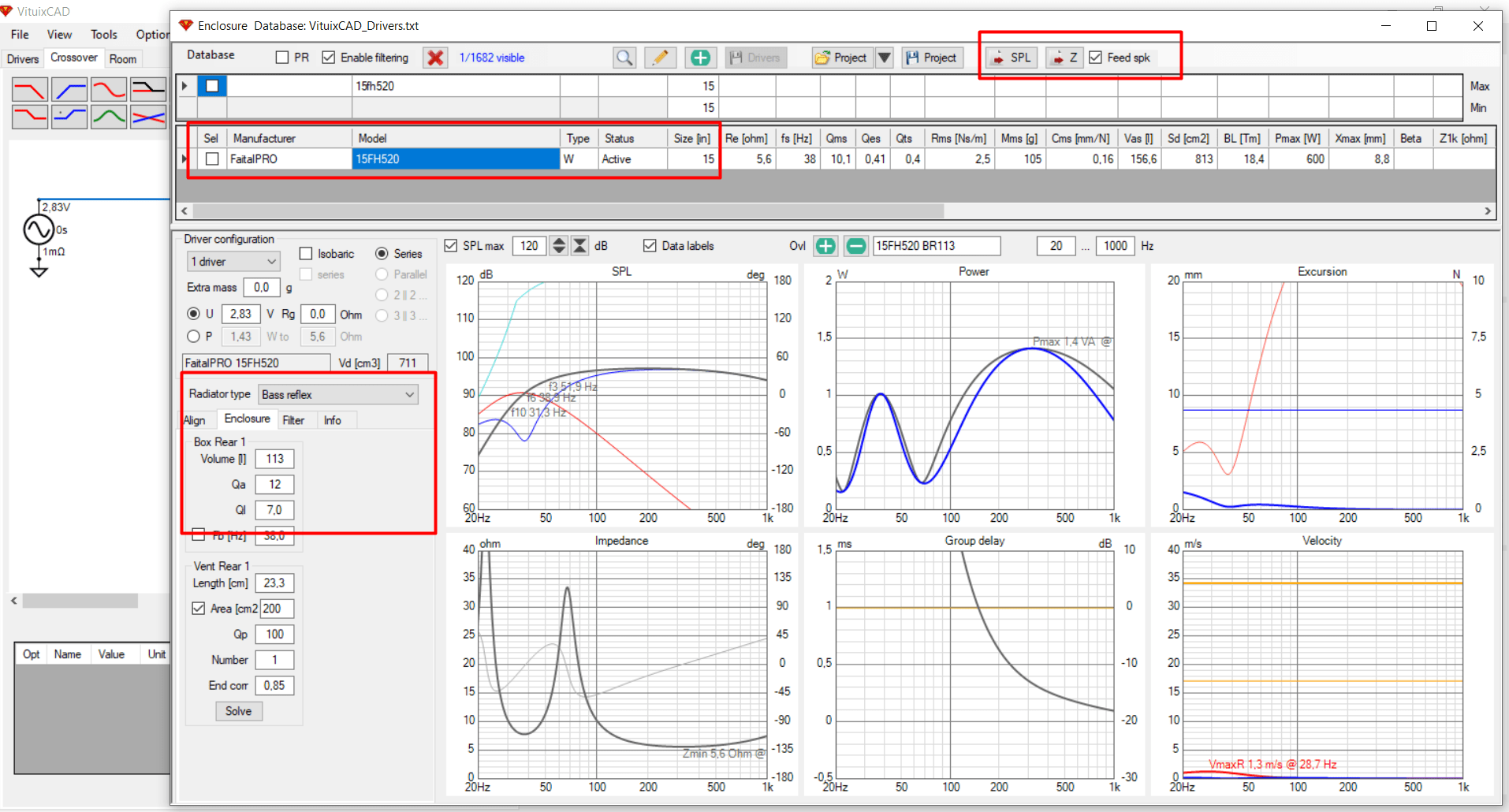Click the red X clear filter icon
Image resolution: width=1509 pixels, height=812 pixels.
coord(435,58)
